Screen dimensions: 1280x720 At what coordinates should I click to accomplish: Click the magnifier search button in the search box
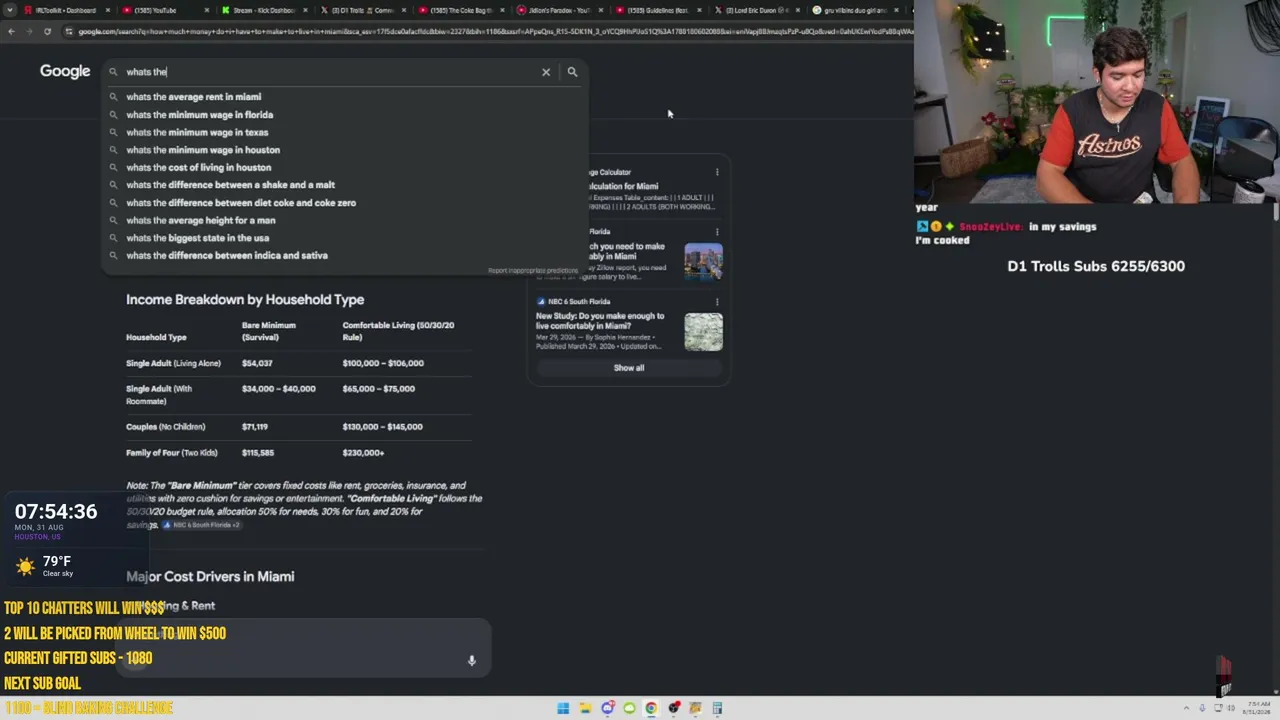572,72
